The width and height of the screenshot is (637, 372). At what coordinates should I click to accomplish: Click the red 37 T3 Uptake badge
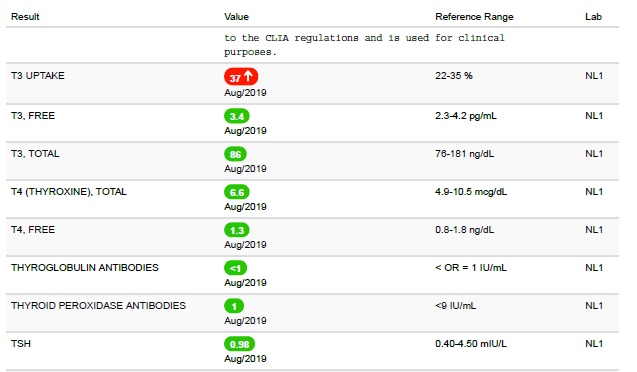pyautogui.click(x=241, y=76)
